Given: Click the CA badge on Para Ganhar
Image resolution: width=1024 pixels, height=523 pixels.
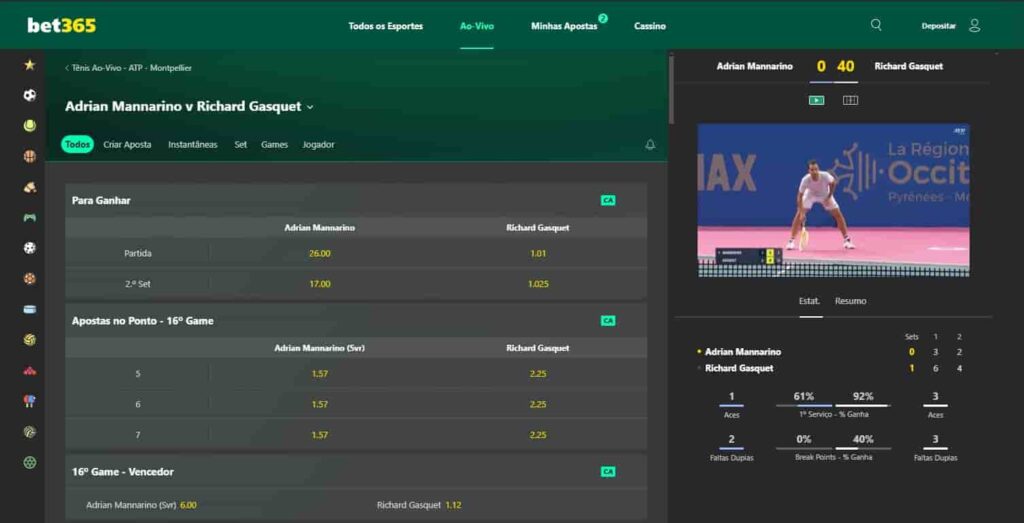Looking at the screenshot, I should pos(608,200).
